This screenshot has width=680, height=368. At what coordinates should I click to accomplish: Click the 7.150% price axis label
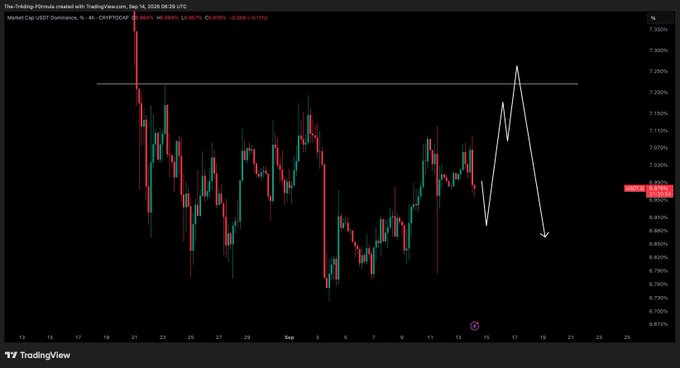[x=658, y=114]
